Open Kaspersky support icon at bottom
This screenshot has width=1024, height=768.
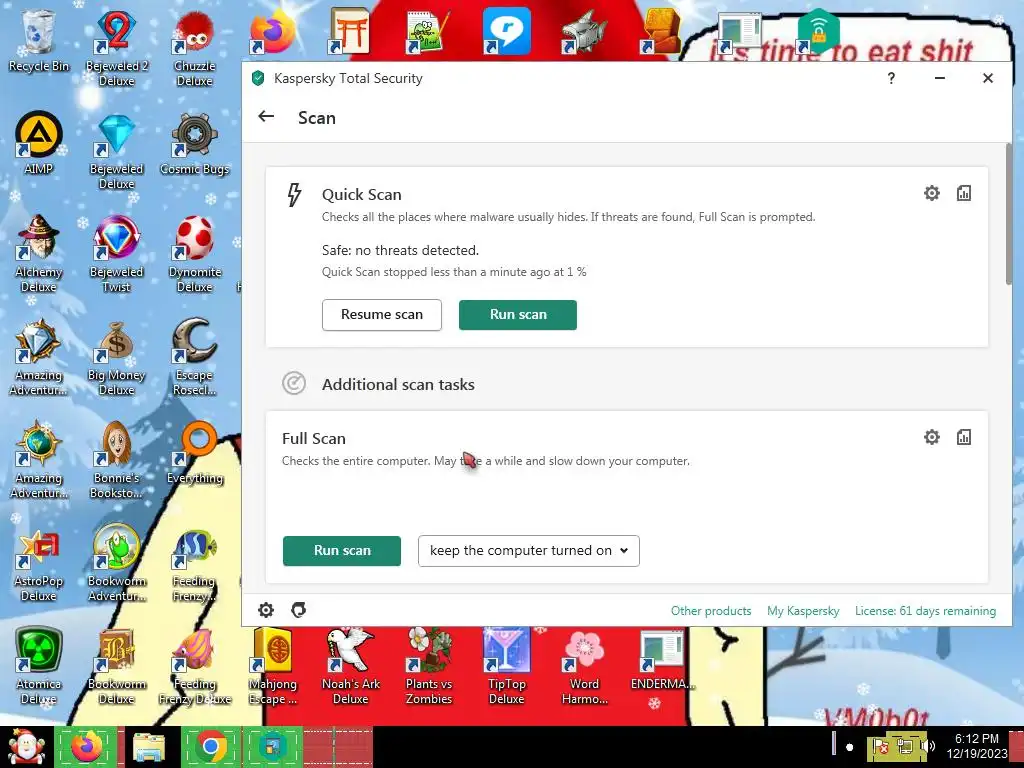(x=298, y=610)
